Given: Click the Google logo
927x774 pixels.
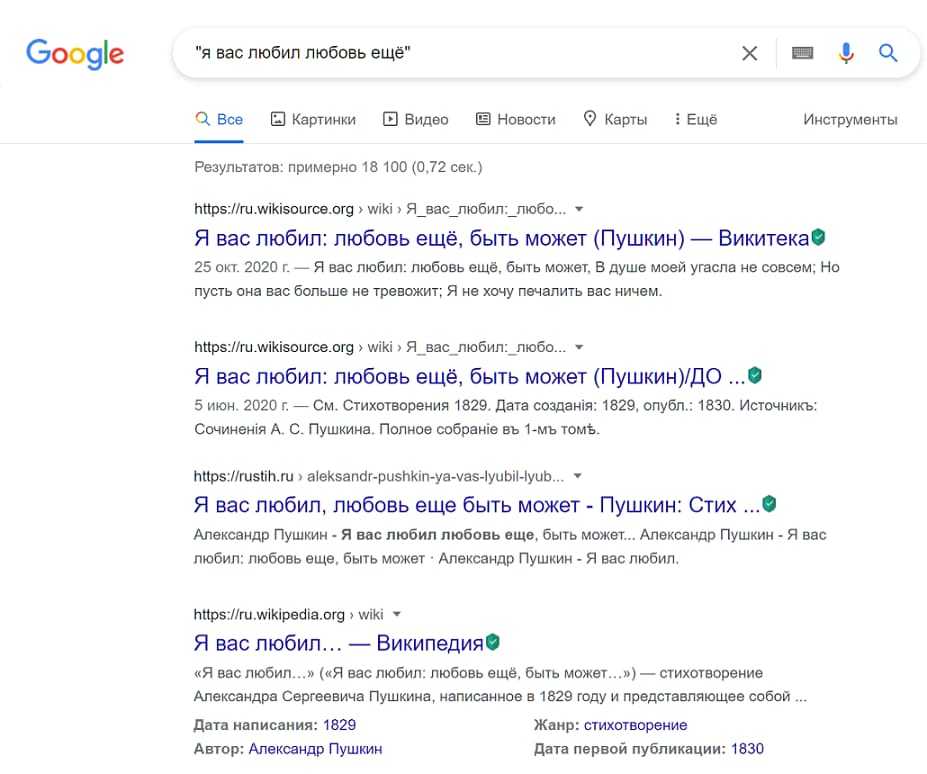Looking at the screenshot, I should (x=75, y=53).
